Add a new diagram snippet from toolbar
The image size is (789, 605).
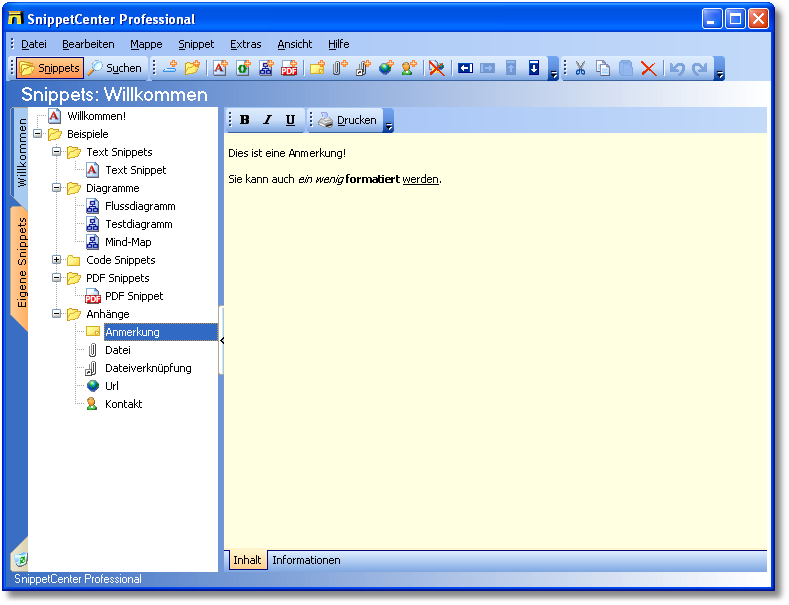(x=266, y=67)
